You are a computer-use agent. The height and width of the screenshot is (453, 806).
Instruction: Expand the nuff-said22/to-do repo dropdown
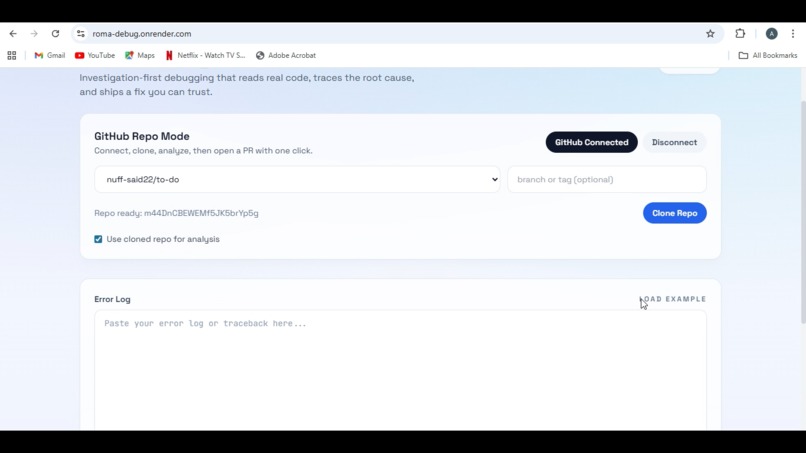tap(297, 179)
